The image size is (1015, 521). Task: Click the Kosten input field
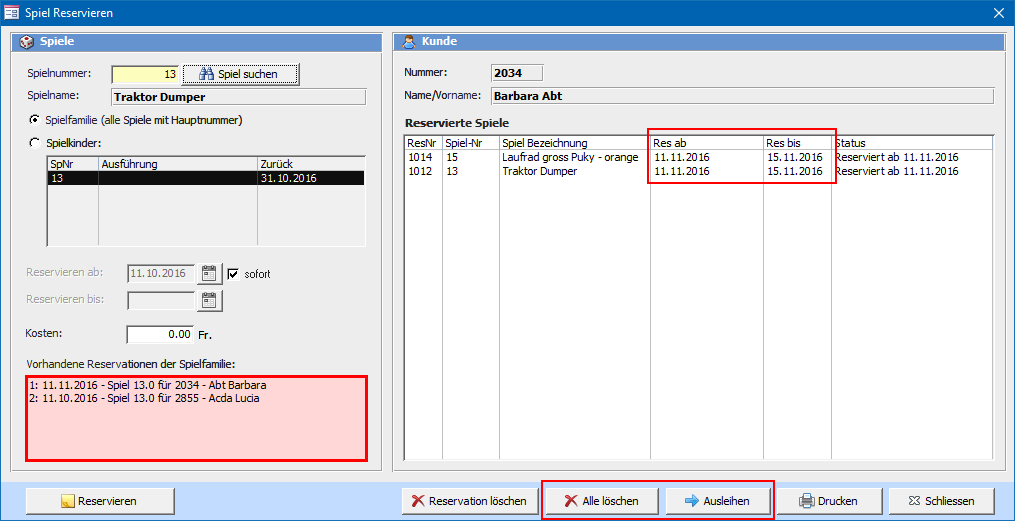click(161, 335)
